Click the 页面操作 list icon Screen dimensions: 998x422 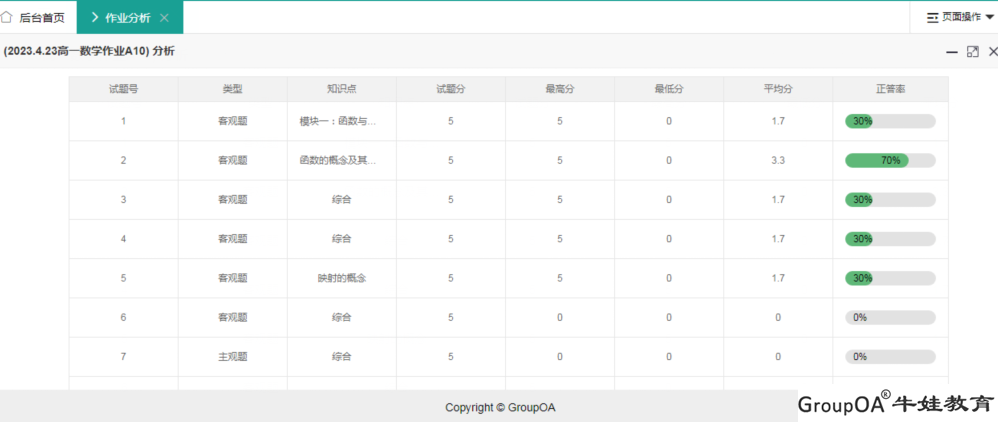pos(933,18)
